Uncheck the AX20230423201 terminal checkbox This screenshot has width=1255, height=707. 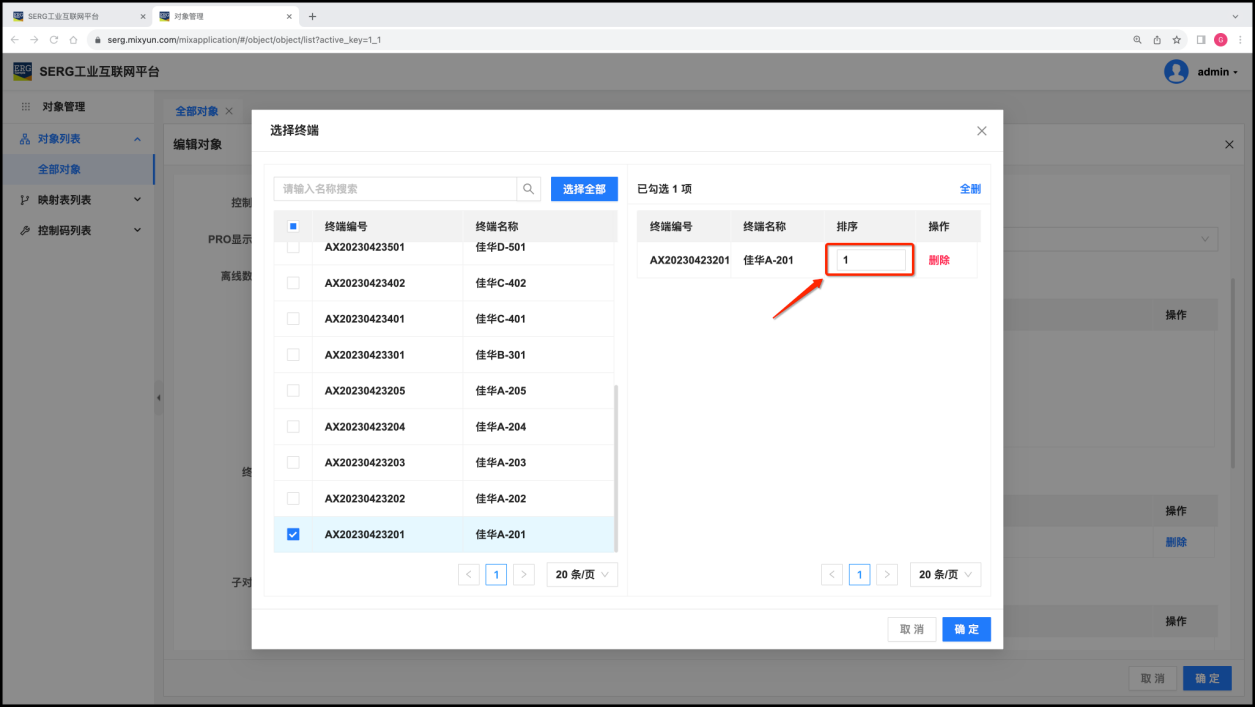tap(293, 534)
